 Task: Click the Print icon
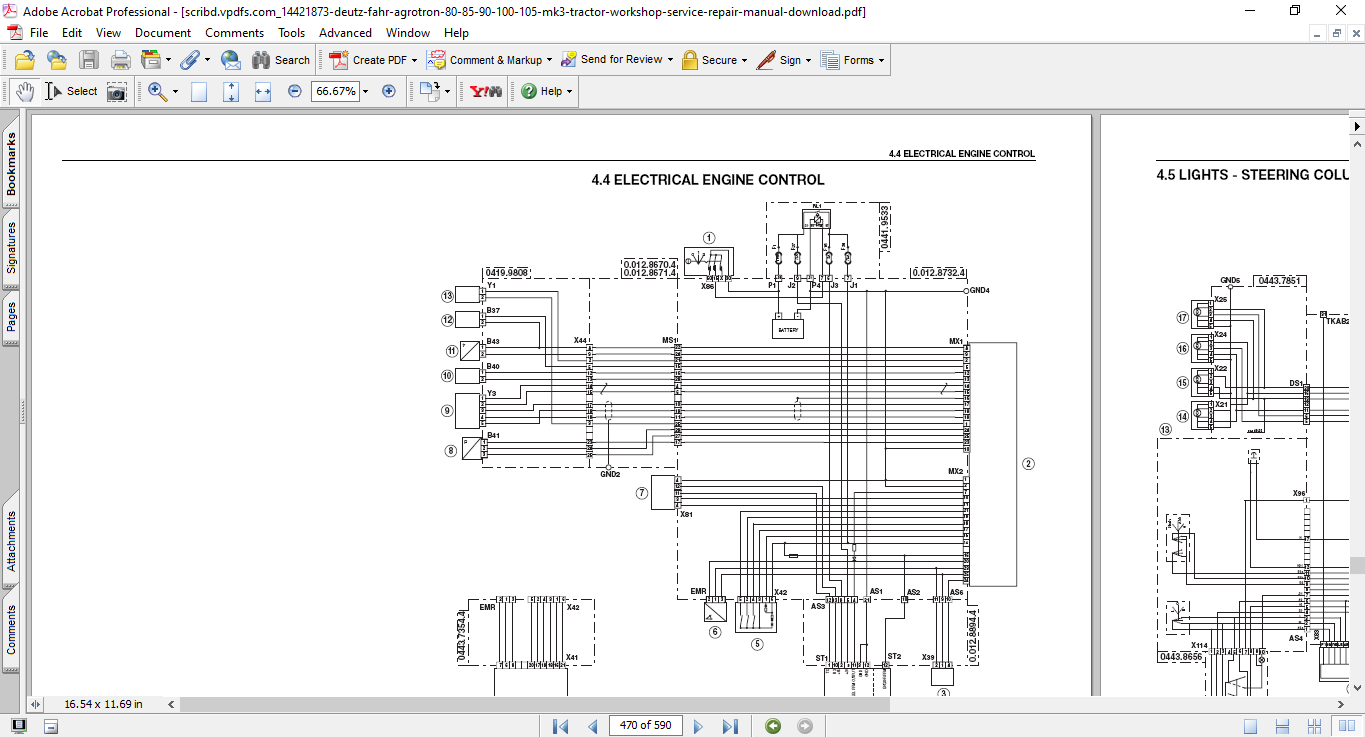tap(121, 60)
